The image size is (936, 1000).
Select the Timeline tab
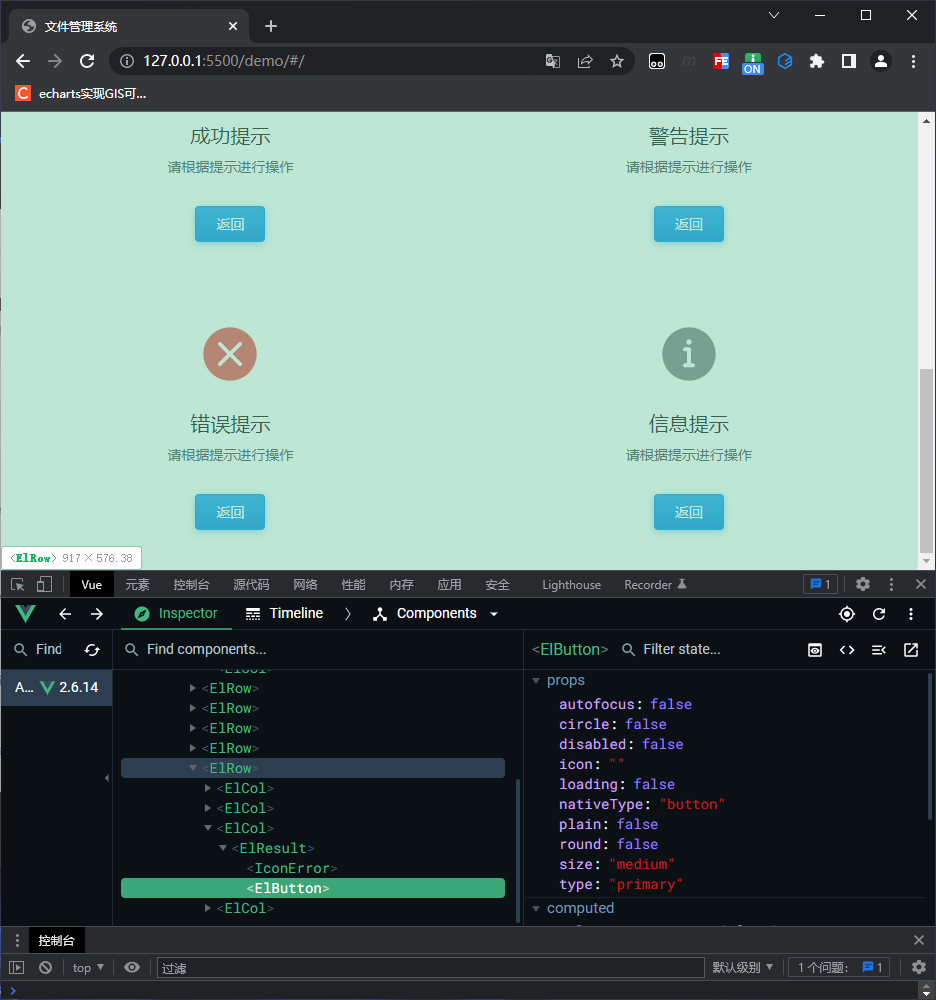(284, 614)
